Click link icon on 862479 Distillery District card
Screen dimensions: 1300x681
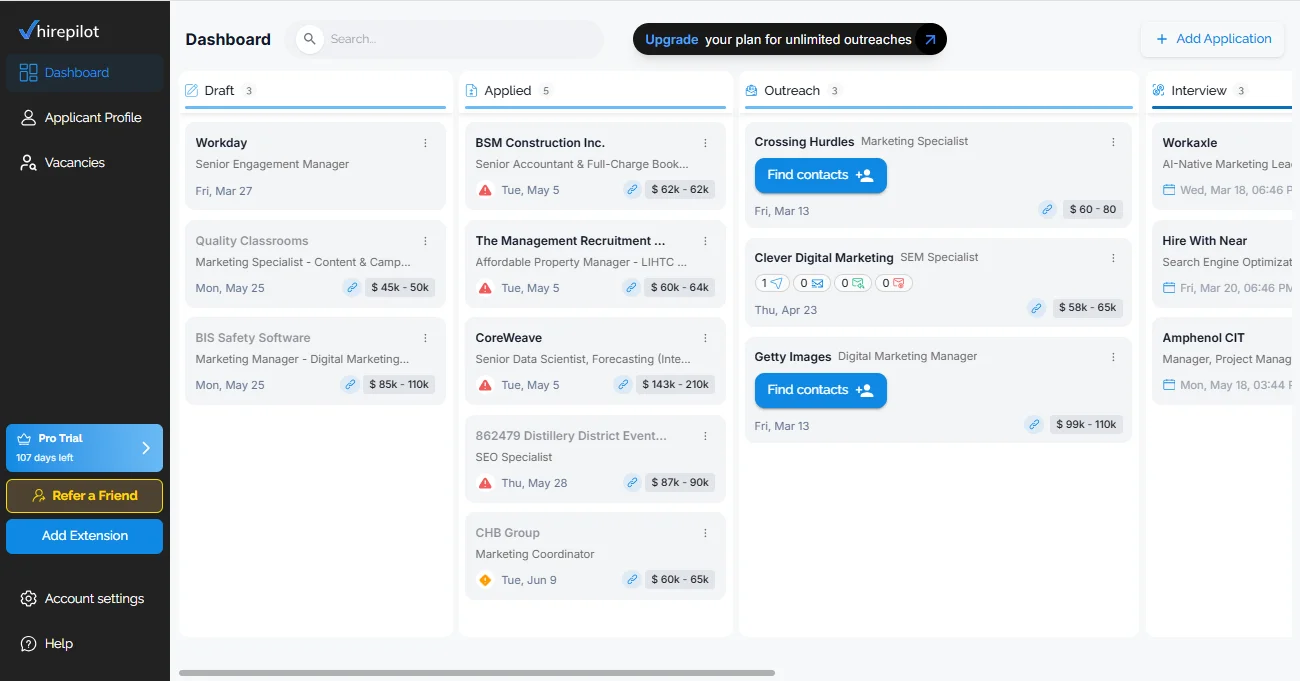(632, 483)
